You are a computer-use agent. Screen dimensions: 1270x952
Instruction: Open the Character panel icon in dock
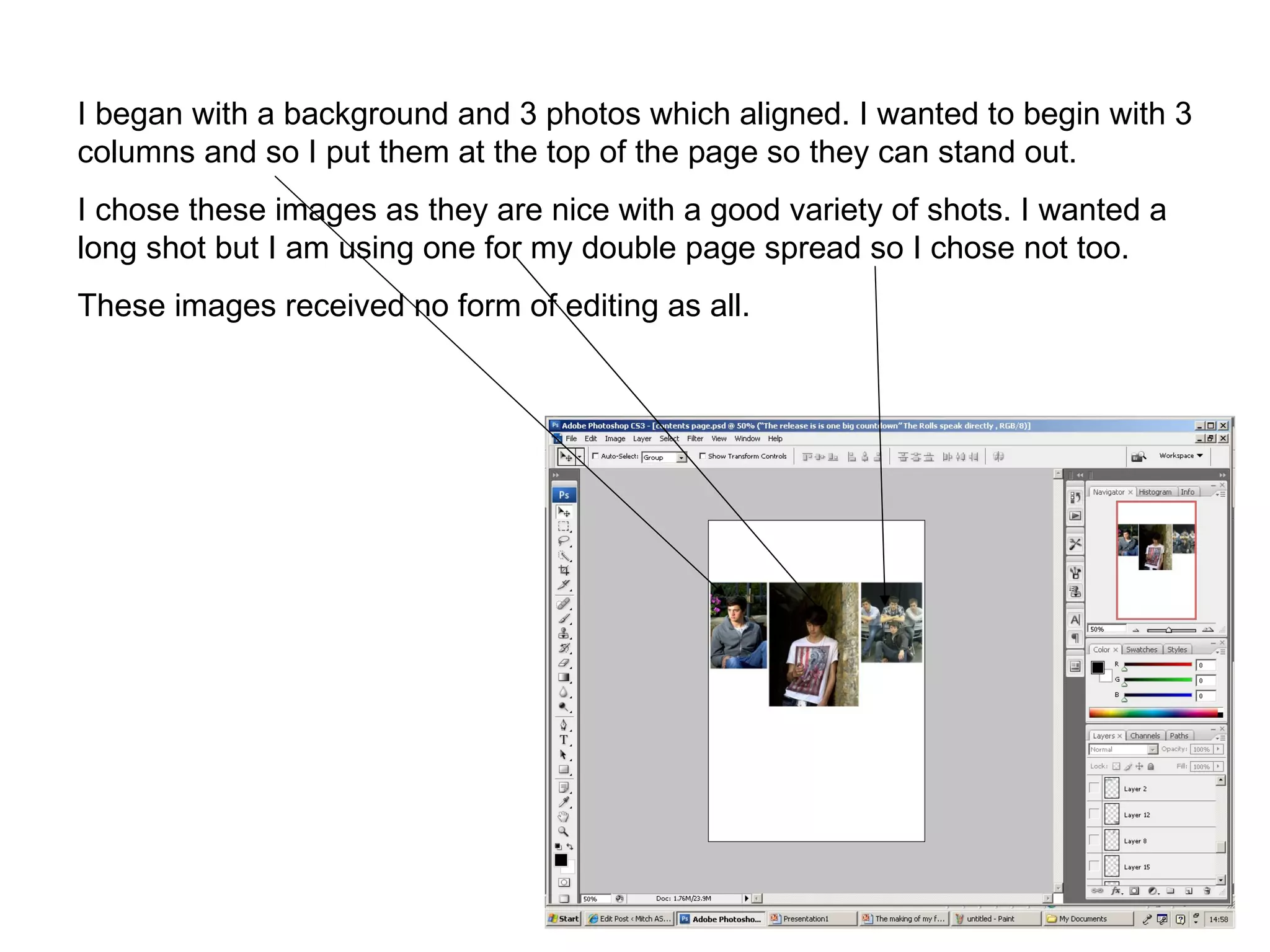[x=1075, y=620]
